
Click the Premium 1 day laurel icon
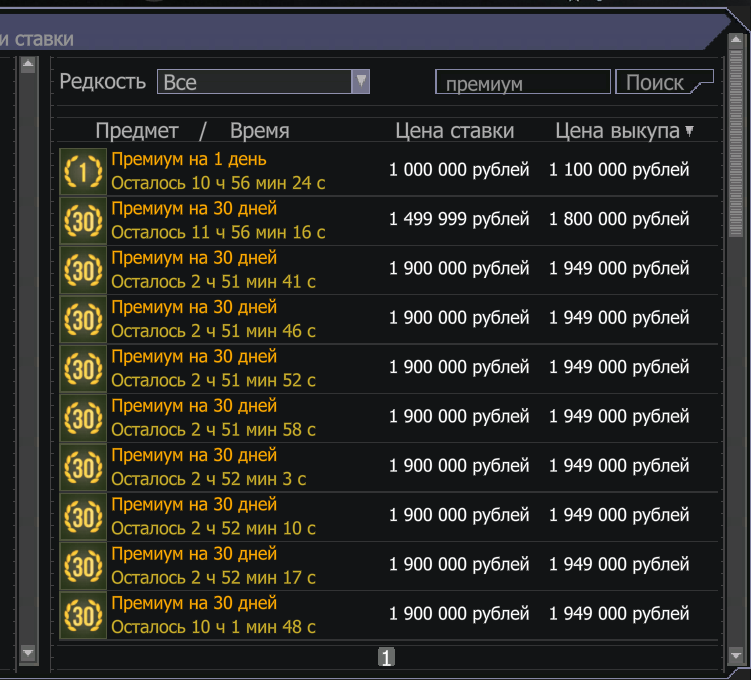(83, 171)
